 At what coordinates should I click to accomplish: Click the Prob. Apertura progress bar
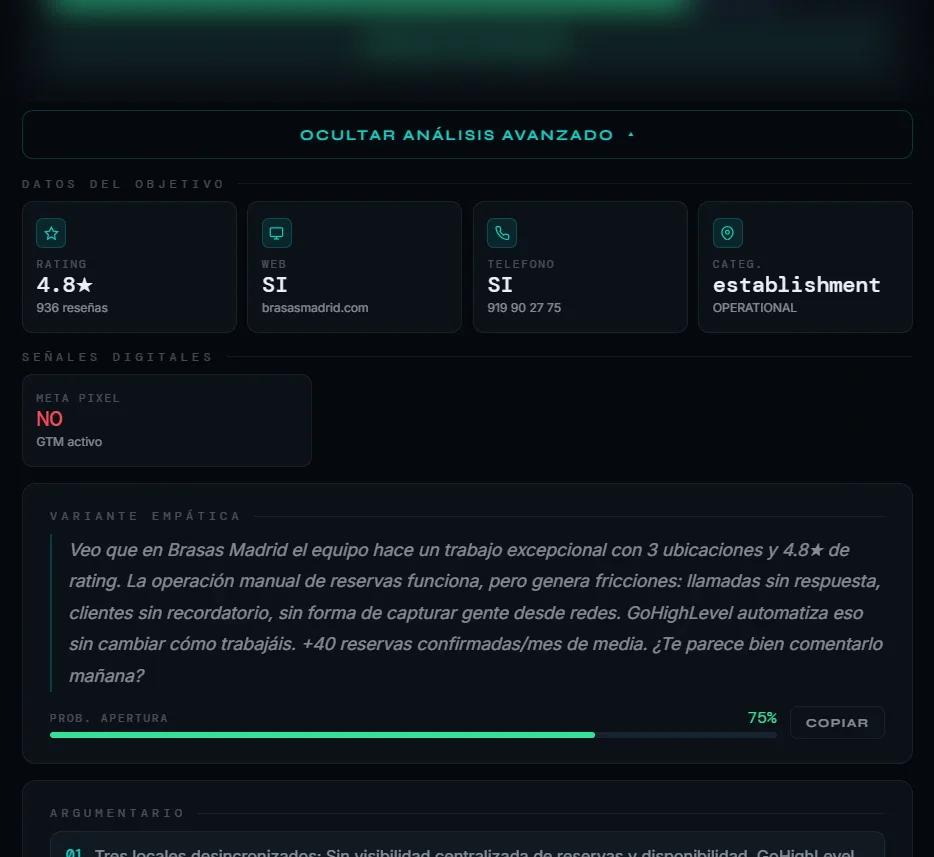click(x=413, y=735)
